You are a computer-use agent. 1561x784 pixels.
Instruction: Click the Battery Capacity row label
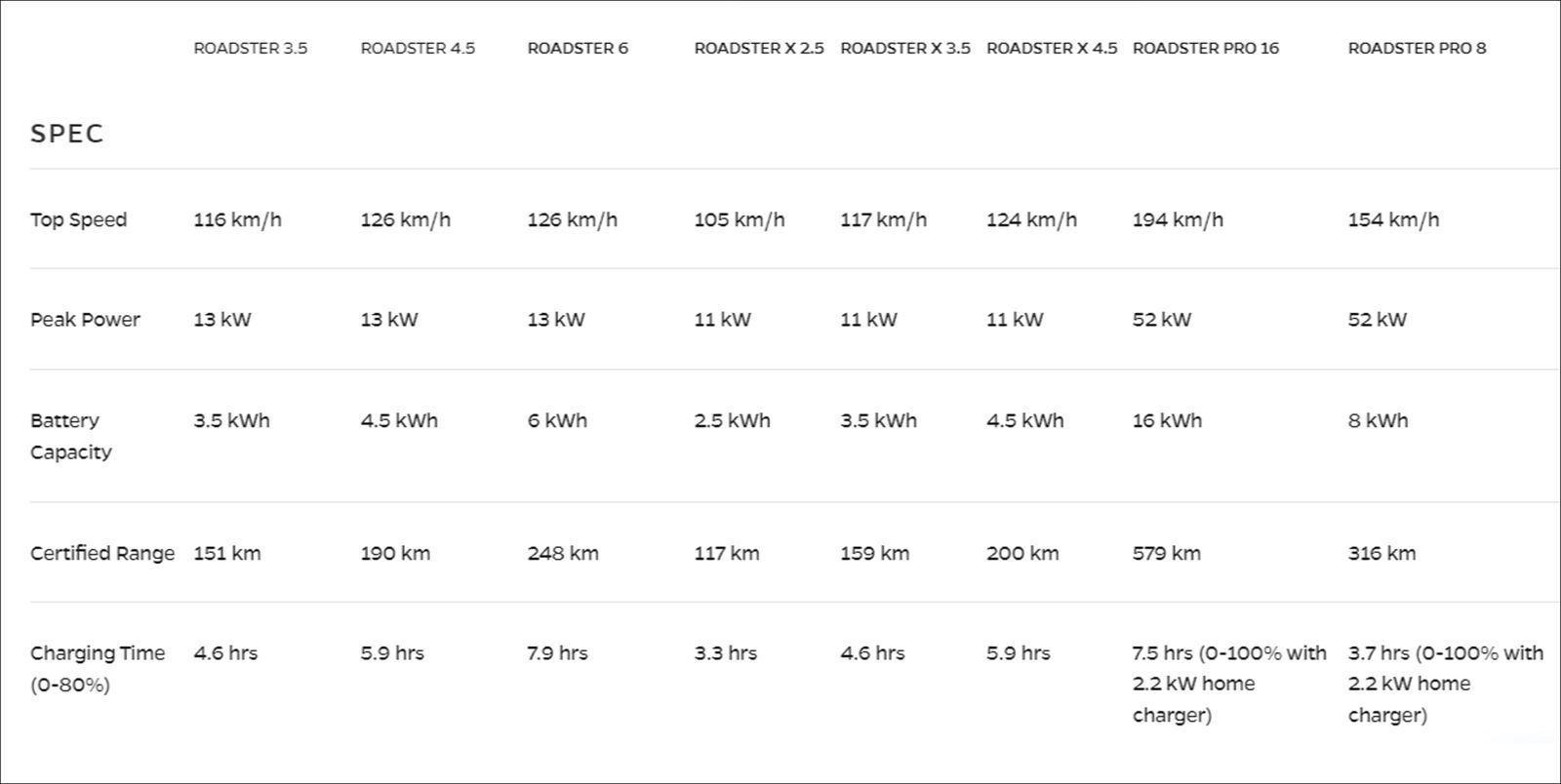tap(70, 436)
